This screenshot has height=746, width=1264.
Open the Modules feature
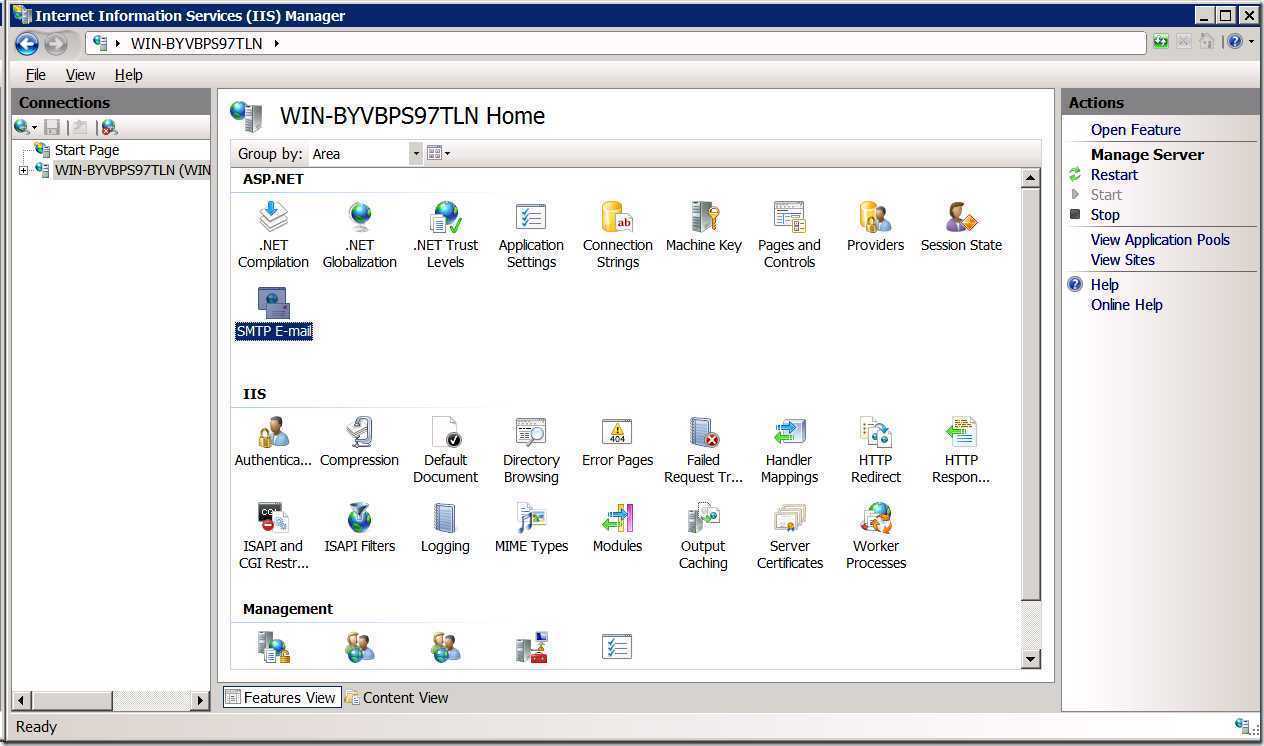617,528
